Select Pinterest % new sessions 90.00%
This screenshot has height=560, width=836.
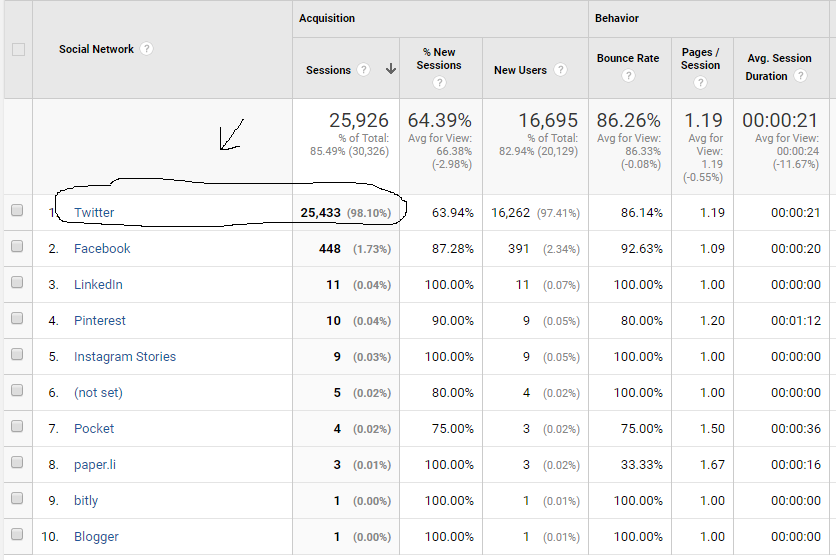point(452,321)
